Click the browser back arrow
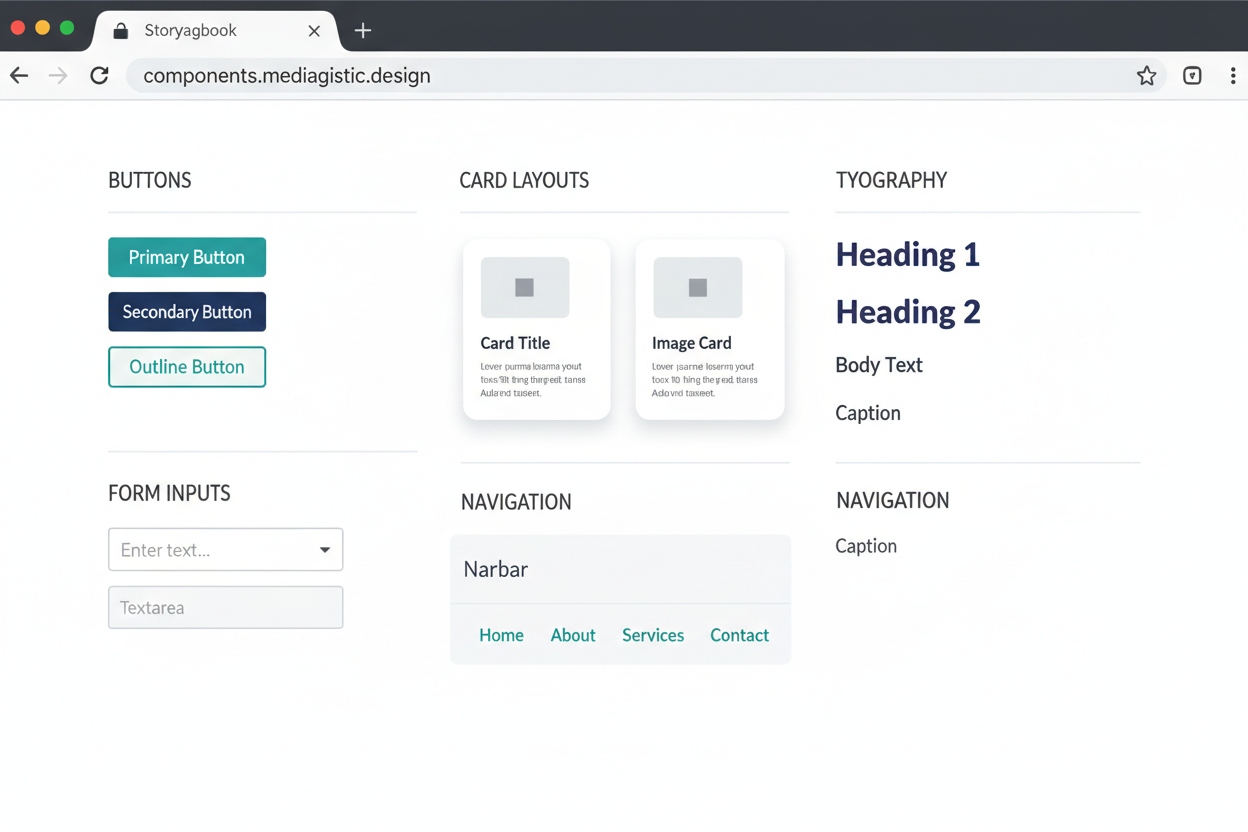 tap(19, 75)
